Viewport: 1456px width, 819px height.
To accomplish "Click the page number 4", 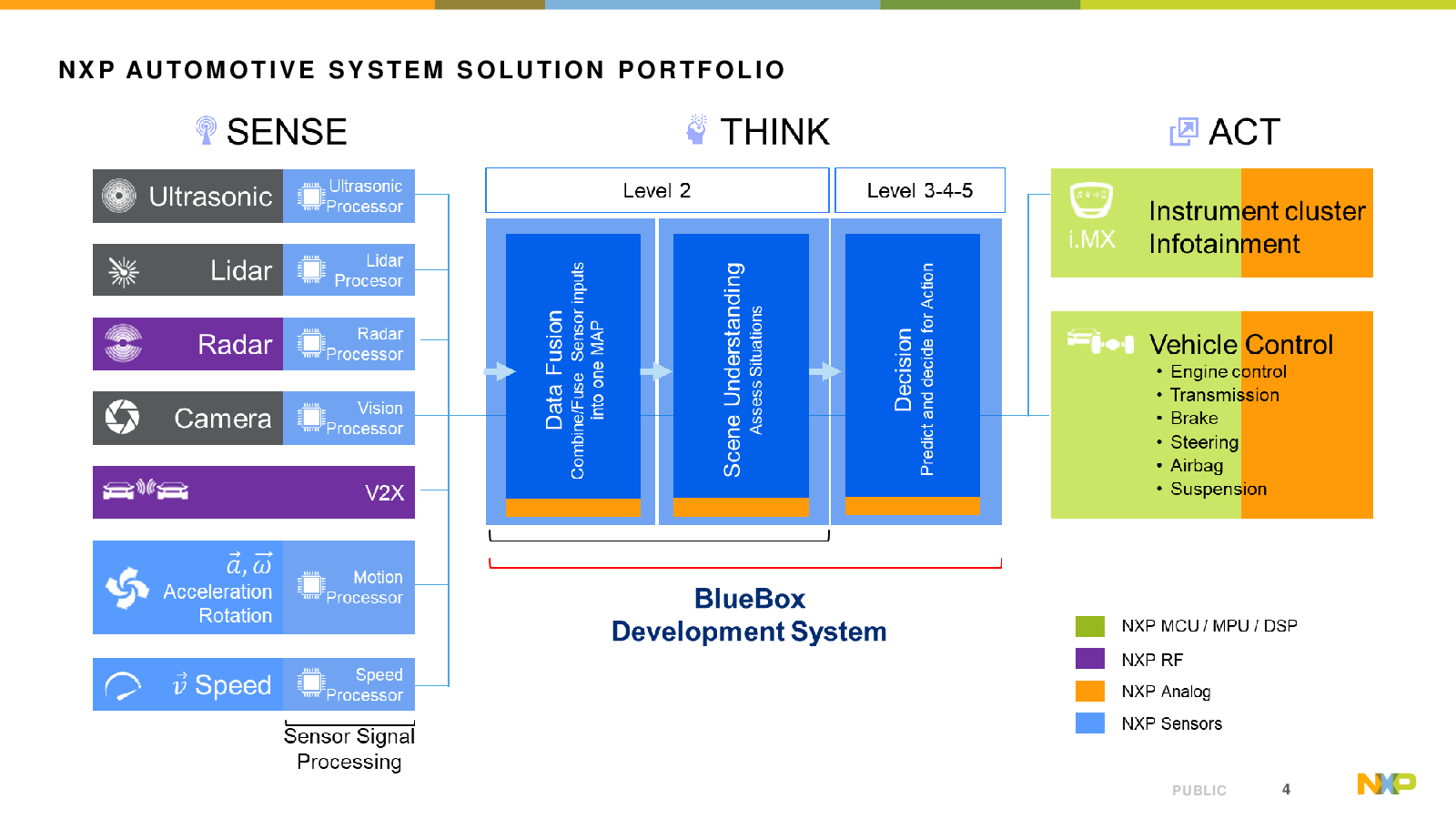I will point(1286,790).
